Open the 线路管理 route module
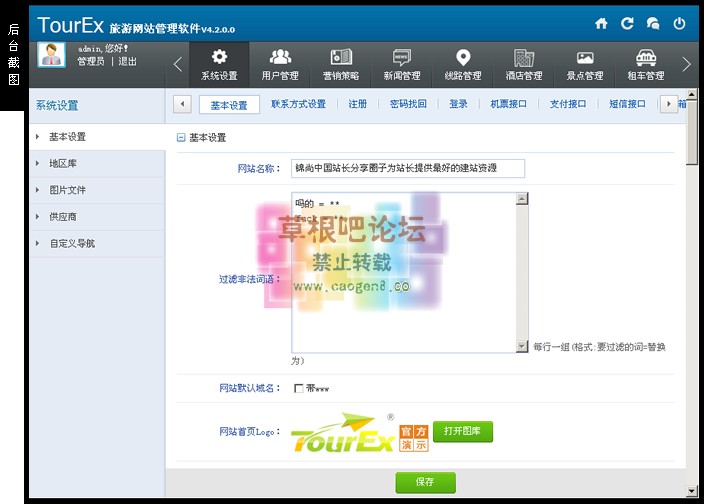Viewport: 704px width, 504px height. pyautogui.click(x=463, y=64)
